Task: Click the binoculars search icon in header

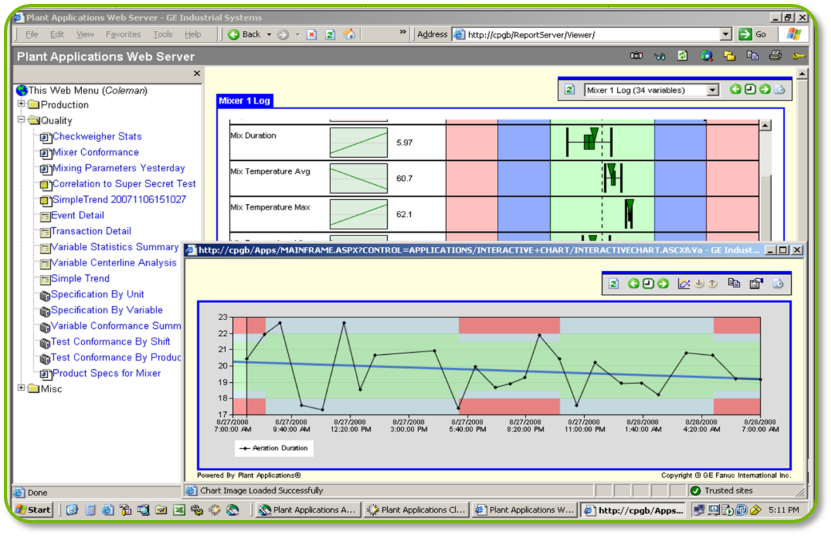Action: 659,56
